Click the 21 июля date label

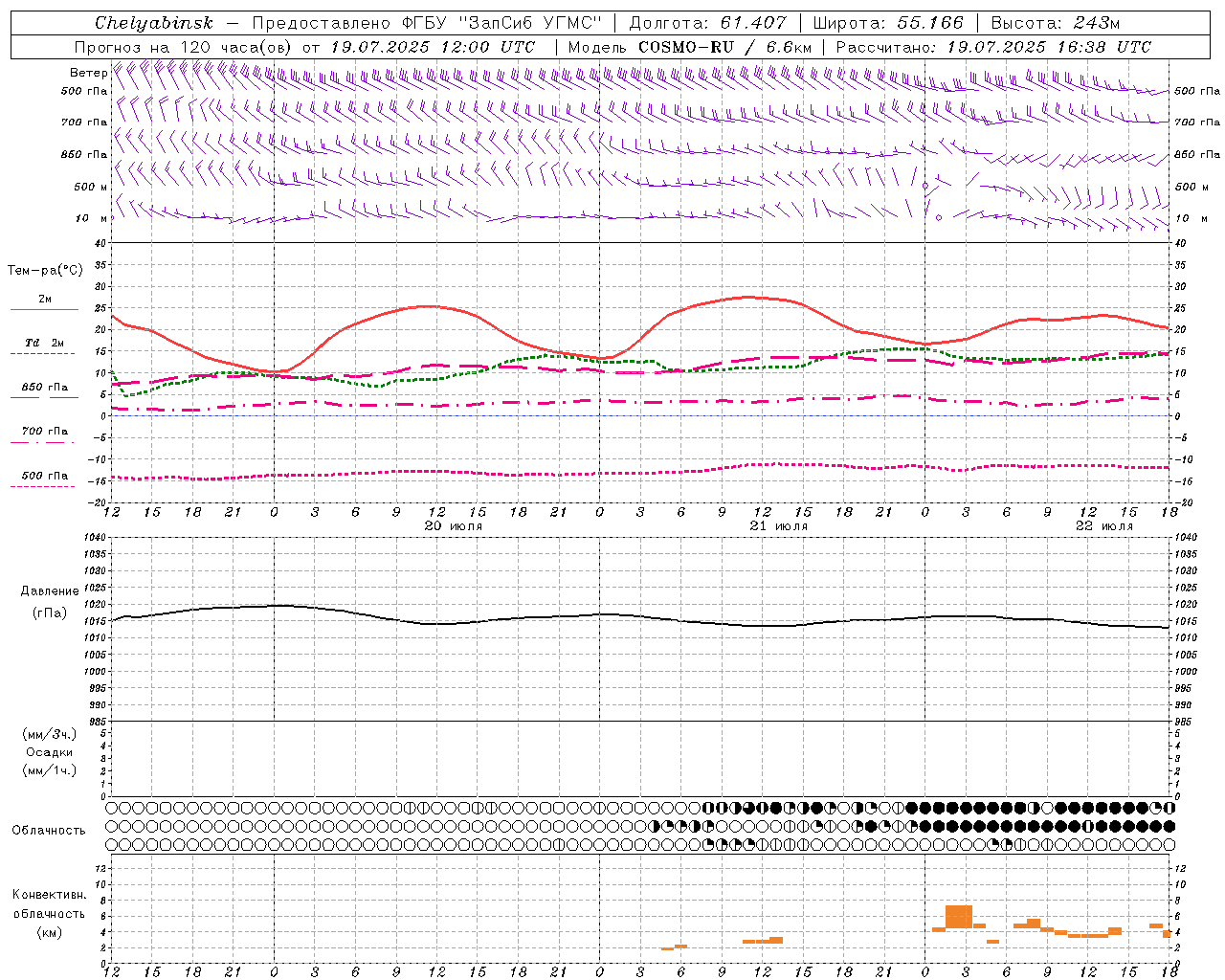(778, 526)
